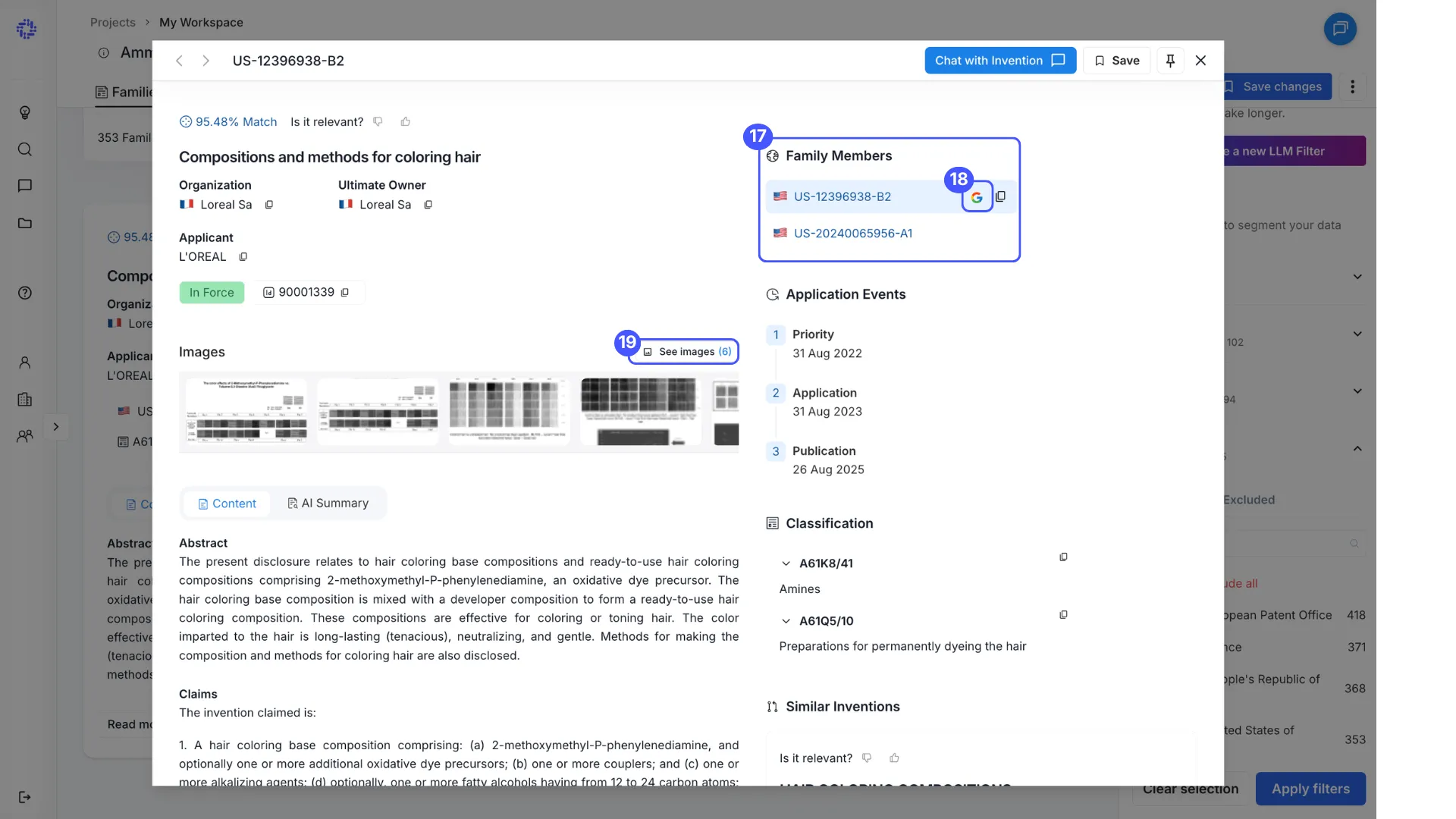Viewport: 1456px width, 819px height.
Task: Open the help question mark sidebar icon
Action: click(25, 293)
